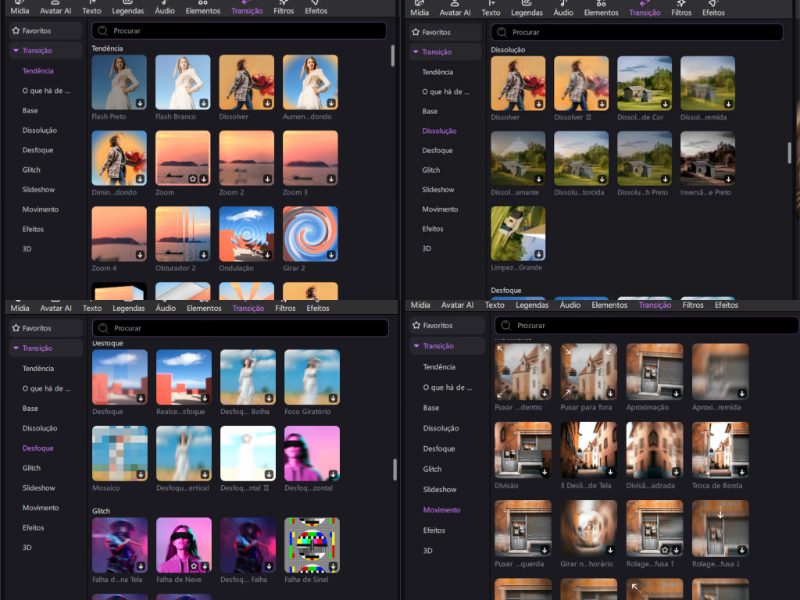800x600 pixels.
Task: Download the Flash Preto transition
Action: pos(140,103)
